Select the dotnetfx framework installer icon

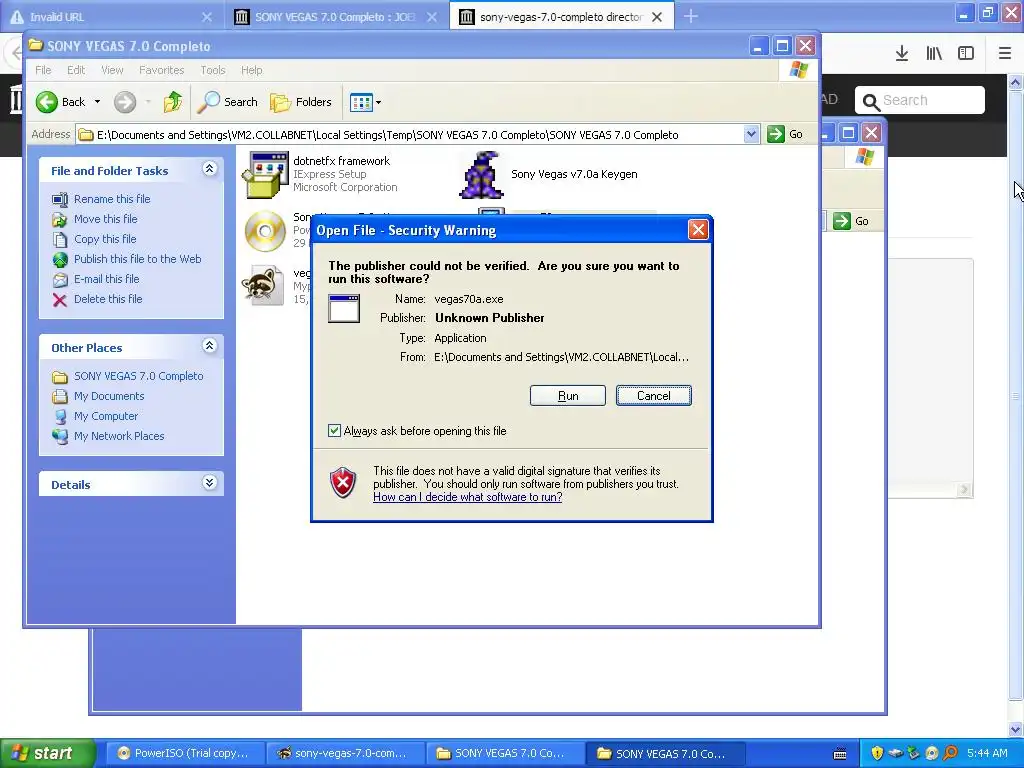pos(265,174)
